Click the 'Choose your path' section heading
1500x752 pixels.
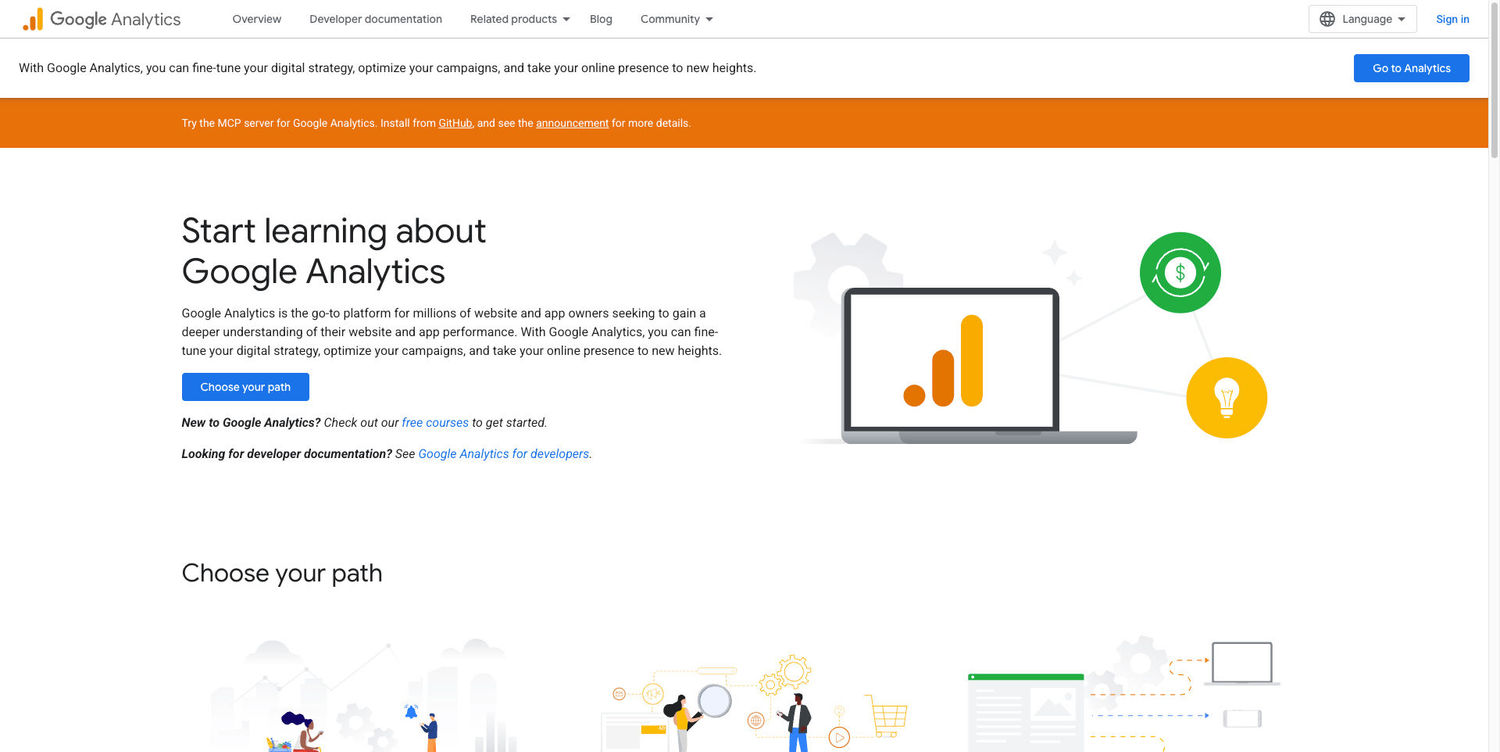[x=282, y=573]
